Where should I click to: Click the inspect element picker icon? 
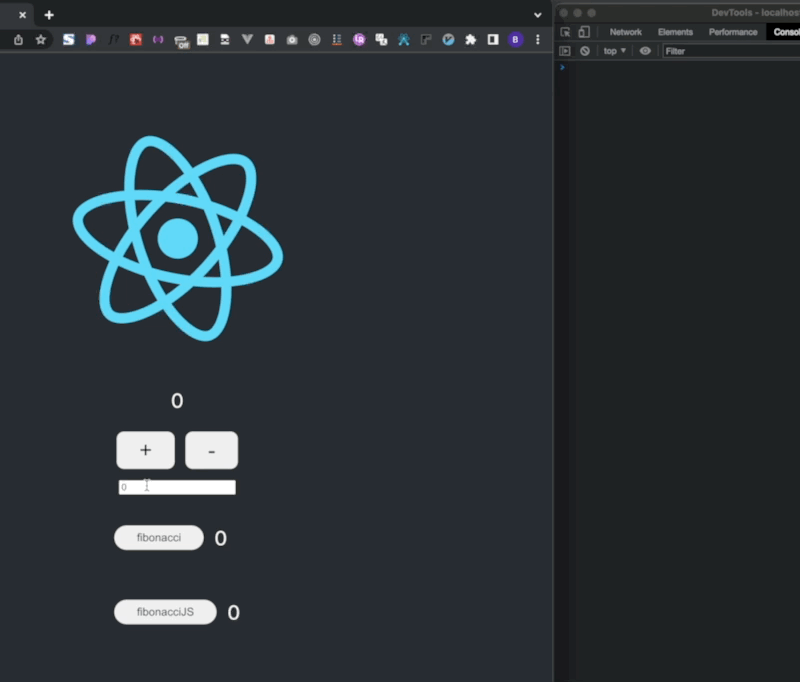(565, 32)
